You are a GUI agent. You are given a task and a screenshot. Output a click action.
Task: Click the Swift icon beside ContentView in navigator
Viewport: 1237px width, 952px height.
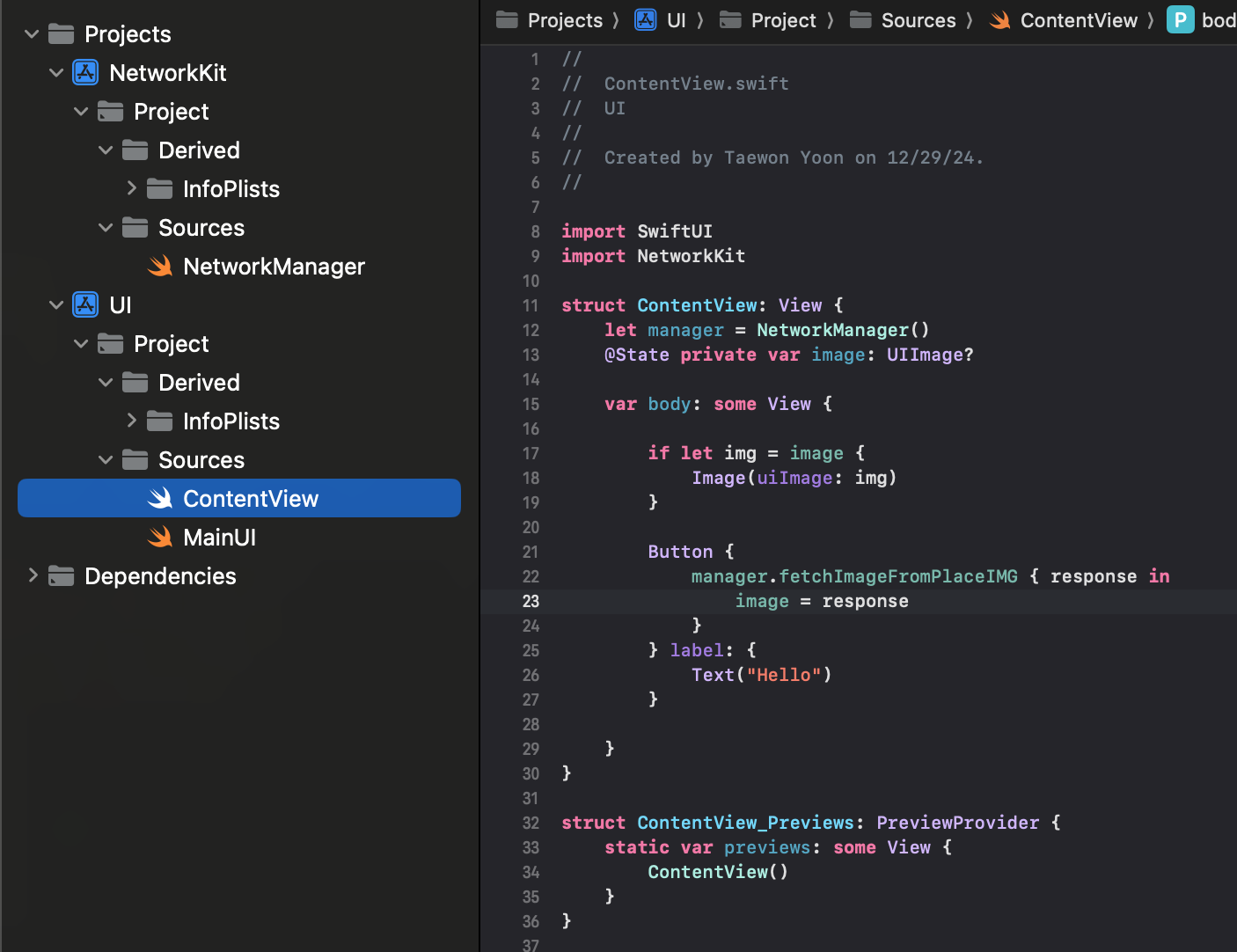[159, 499]
